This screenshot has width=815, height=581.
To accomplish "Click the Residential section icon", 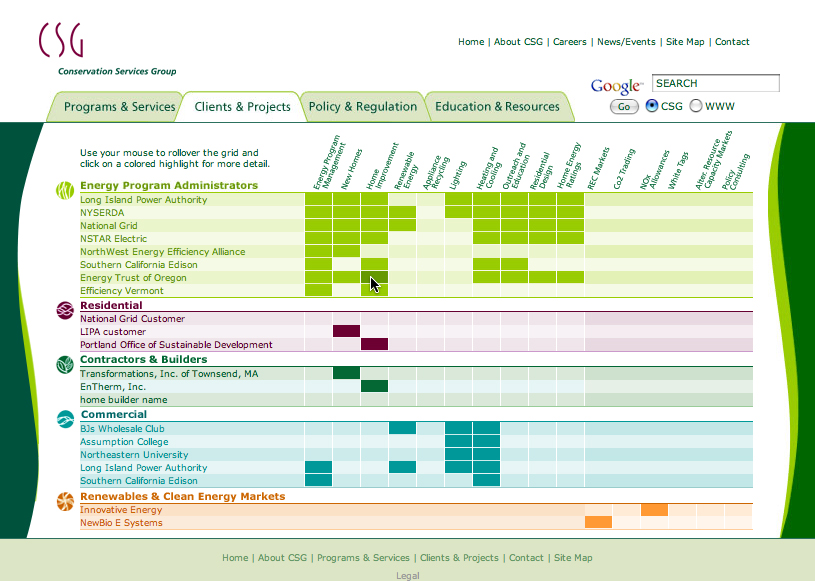I will click(65, 310).
